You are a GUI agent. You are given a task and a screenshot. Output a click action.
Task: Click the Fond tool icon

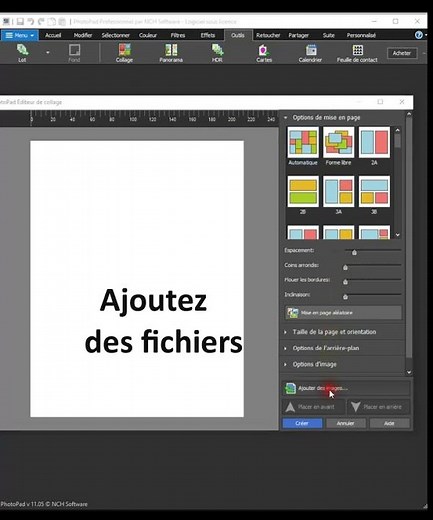(x=74, y=53)
